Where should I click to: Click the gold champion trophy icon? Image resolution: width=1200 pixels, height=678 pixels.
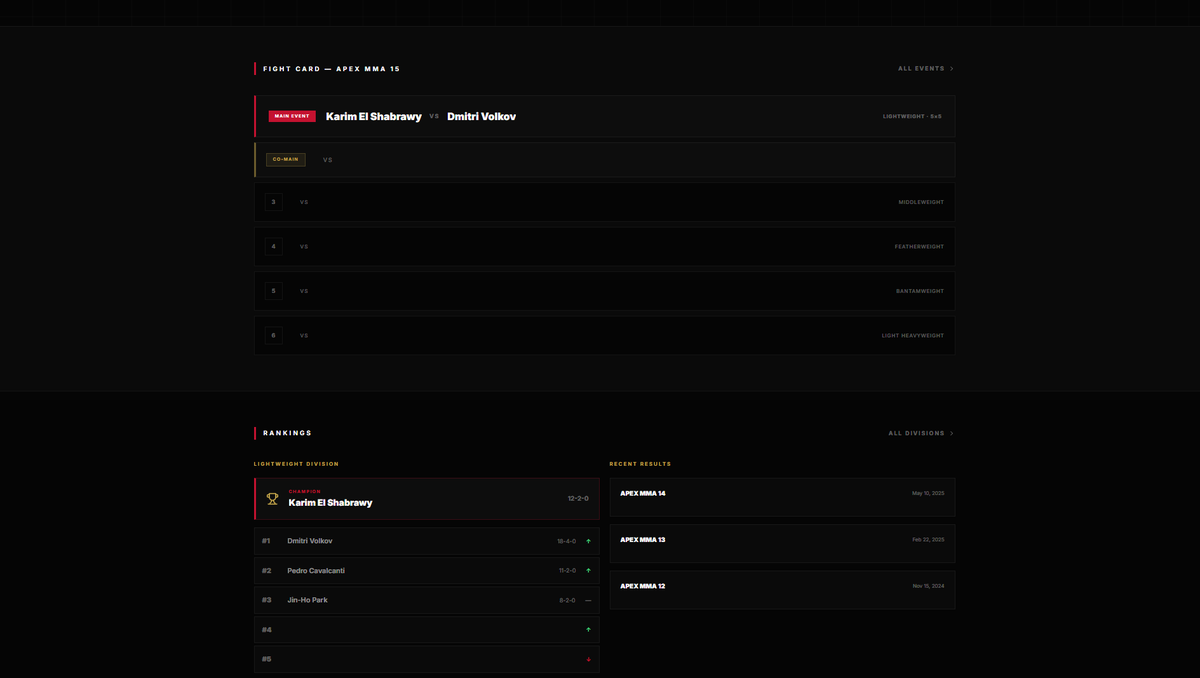pos(272,498)
